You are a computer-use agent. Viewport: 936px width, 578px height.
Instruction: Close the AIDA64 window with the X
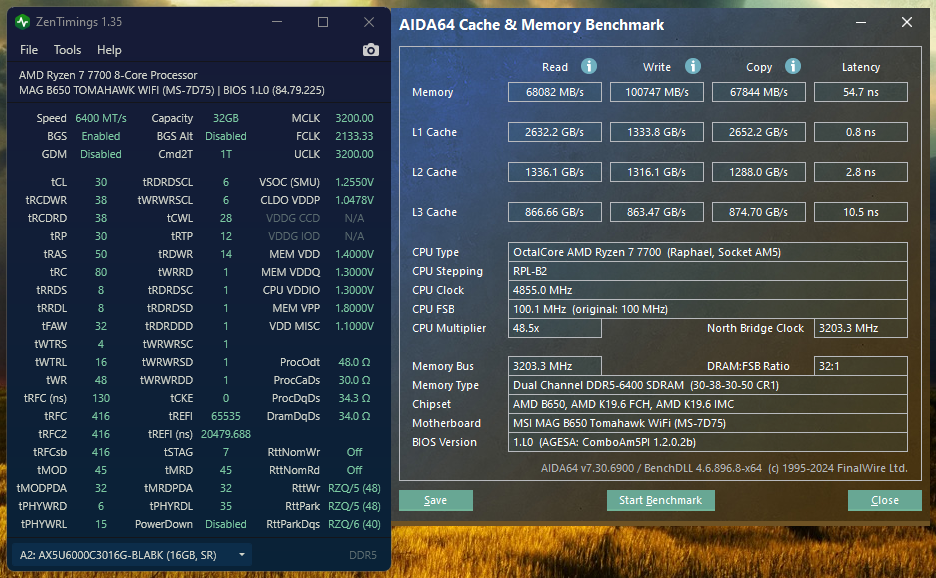[x=907, y=23]
